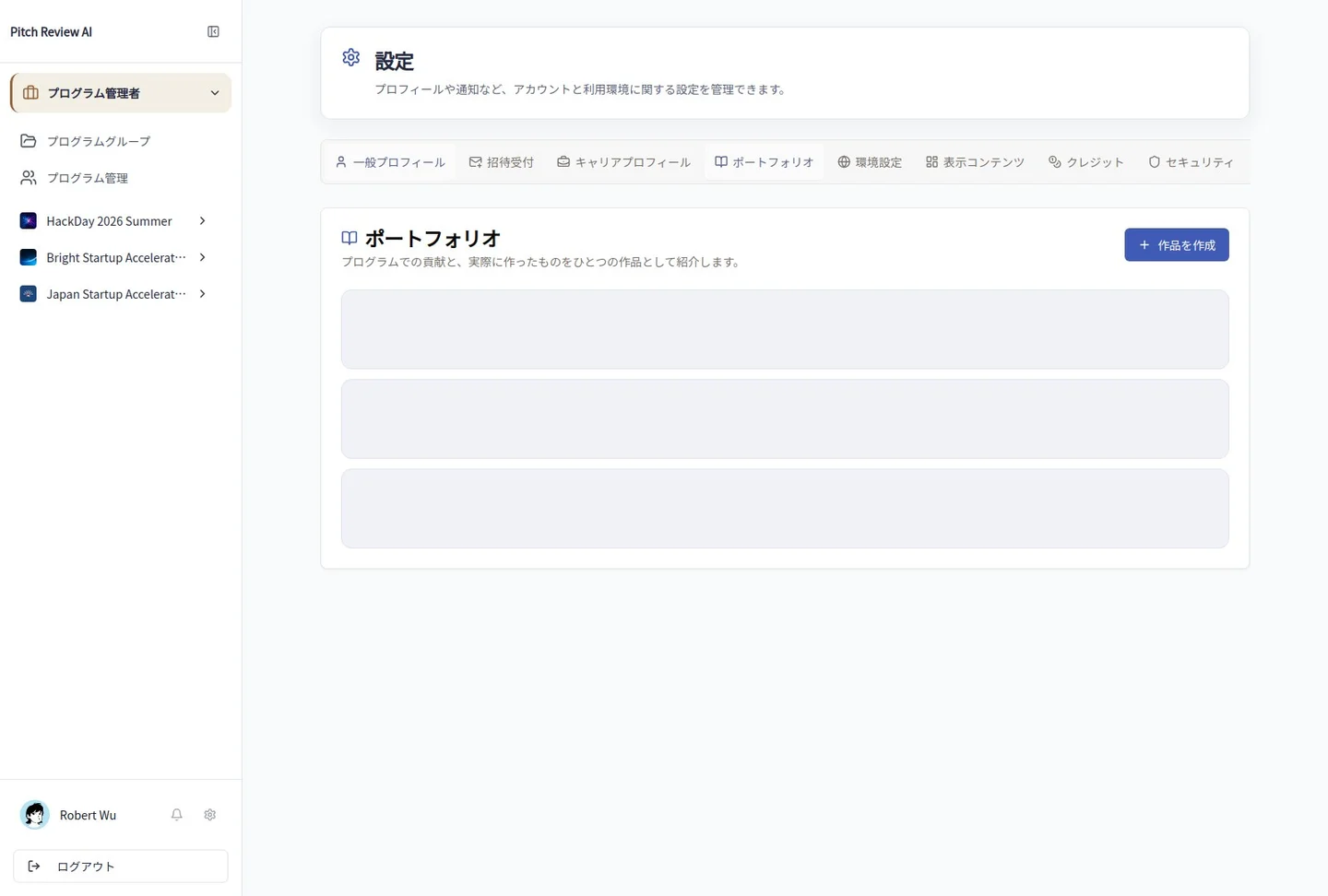The width and height of the screenshot is (1328, 896).
Task: Click Bright Startup Accelerator program thumbnail
Action: click(x=29, y=257)
